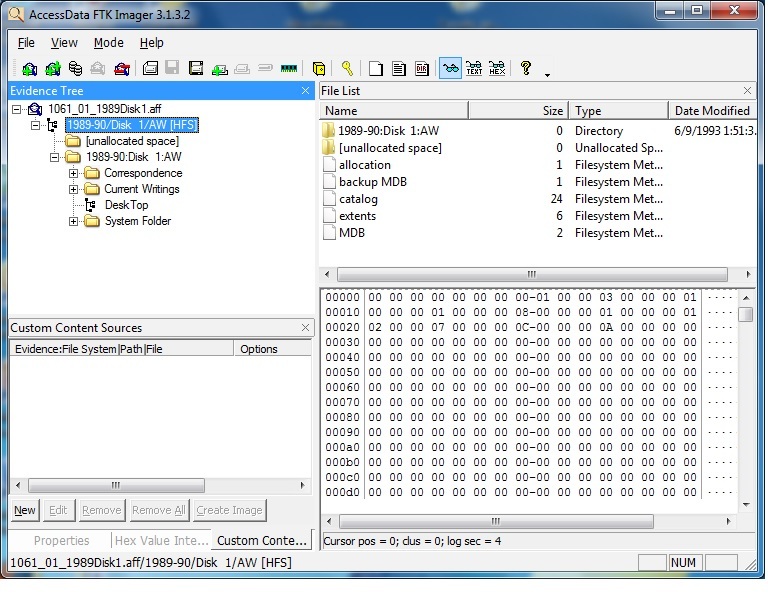Click the grayed Remove Evidence Item icon
The image size is (768, 614).
[x=98, y=69]
